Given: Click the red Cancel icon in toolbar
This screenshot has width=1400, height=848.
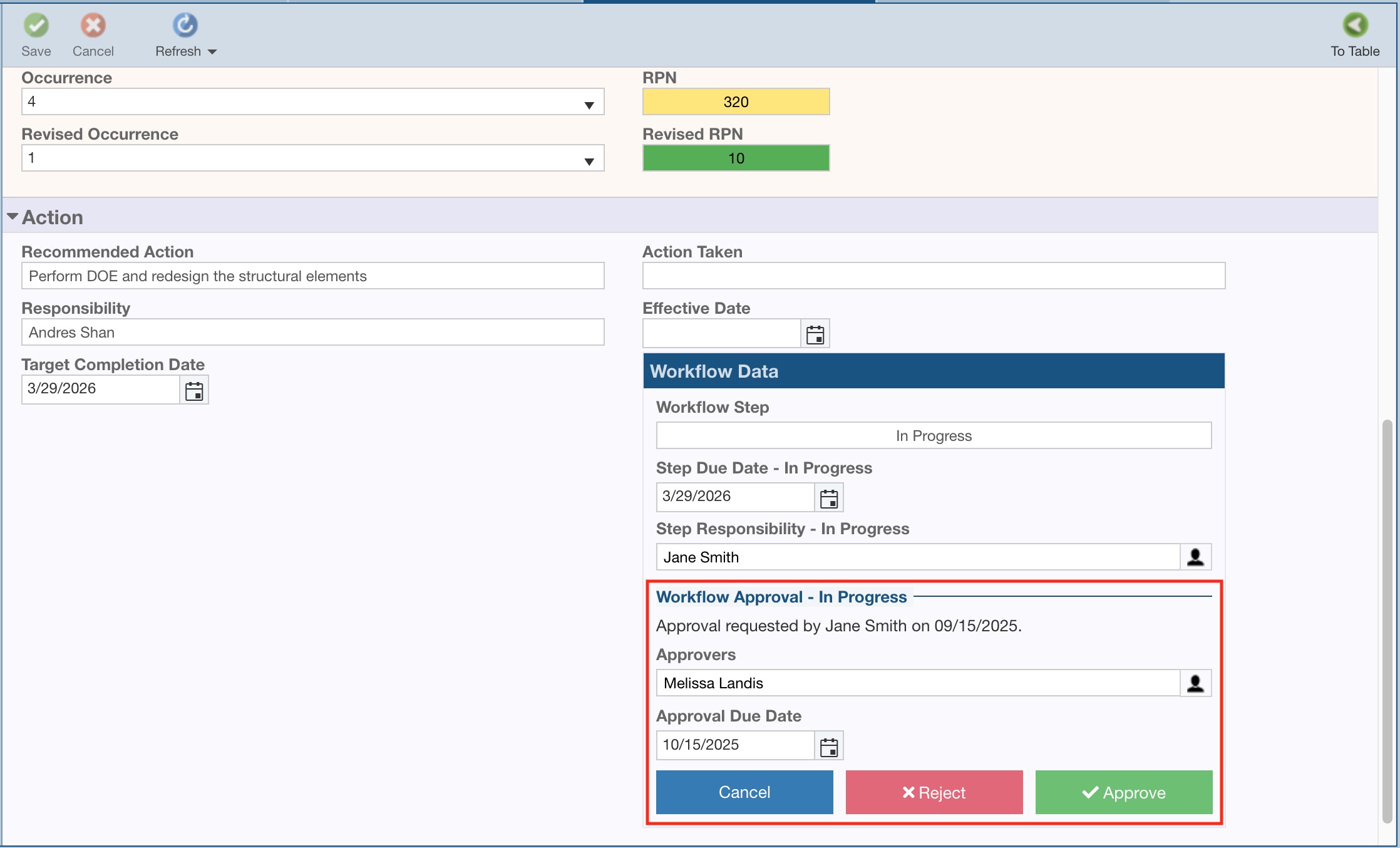Looking at the screenshot, I should click(x=93, y=26).
